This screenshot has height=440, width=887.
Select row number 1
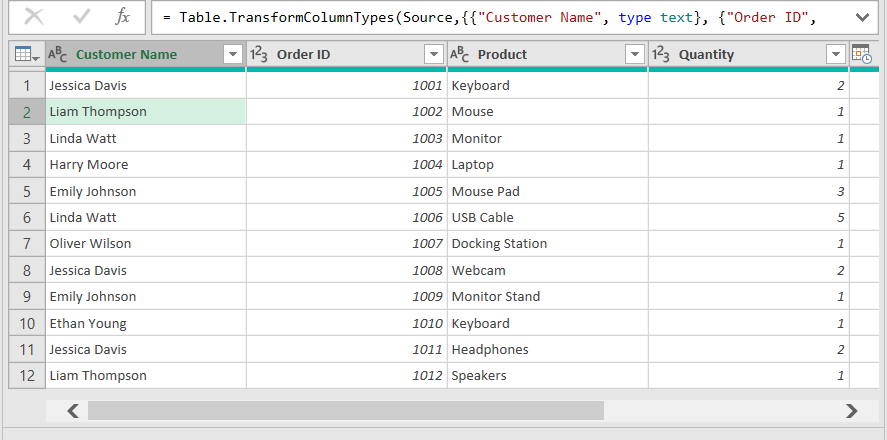pyautogui.click(x=27, y=85)
